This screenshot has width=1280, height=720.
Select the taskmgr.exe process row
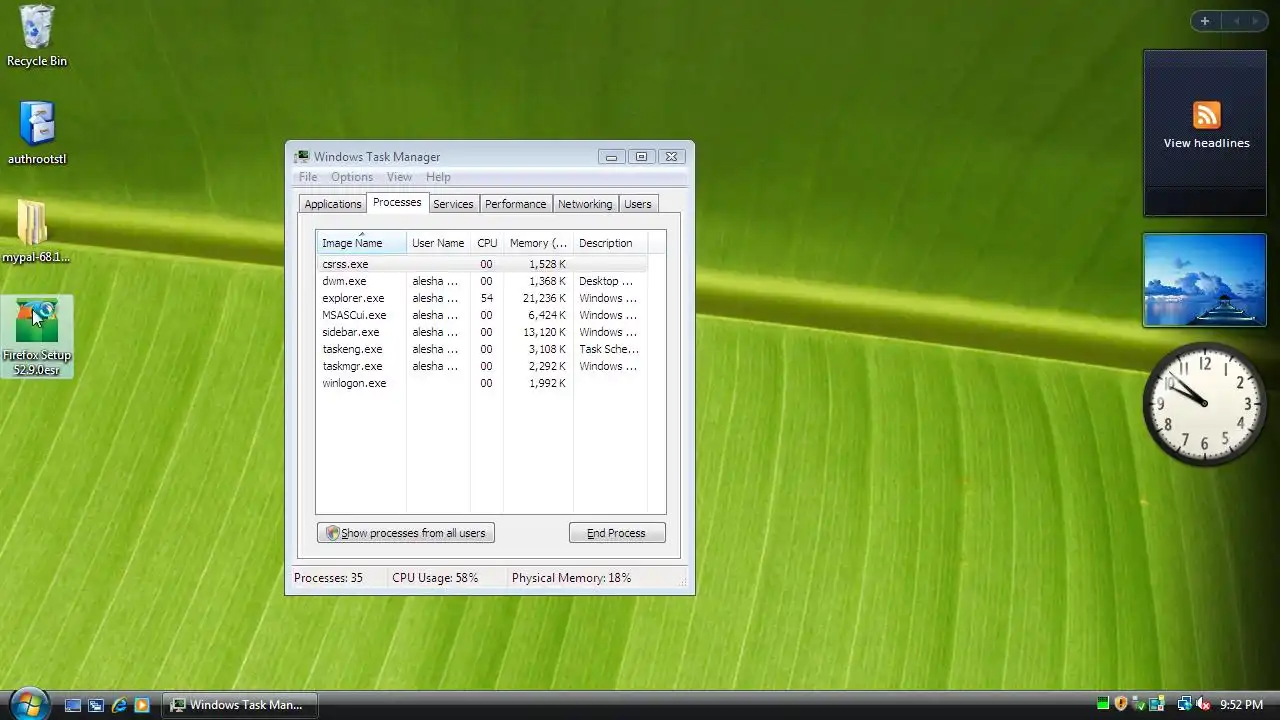tap(482, 366)
